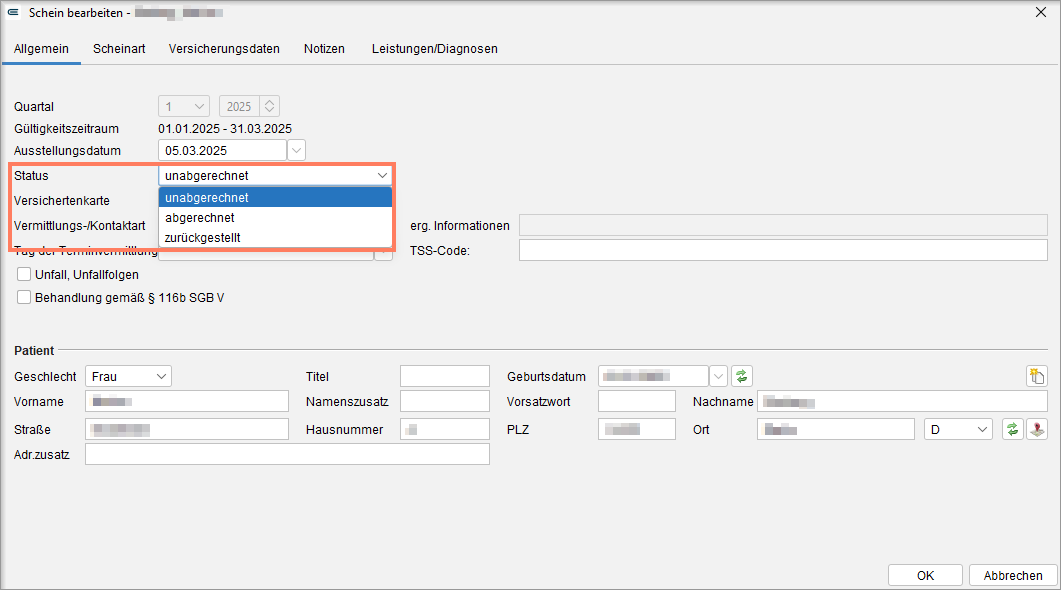The height and width of the screenshot is (590, 1061).
Task: Confirm the dialog with OK
Action: point(925,575)
